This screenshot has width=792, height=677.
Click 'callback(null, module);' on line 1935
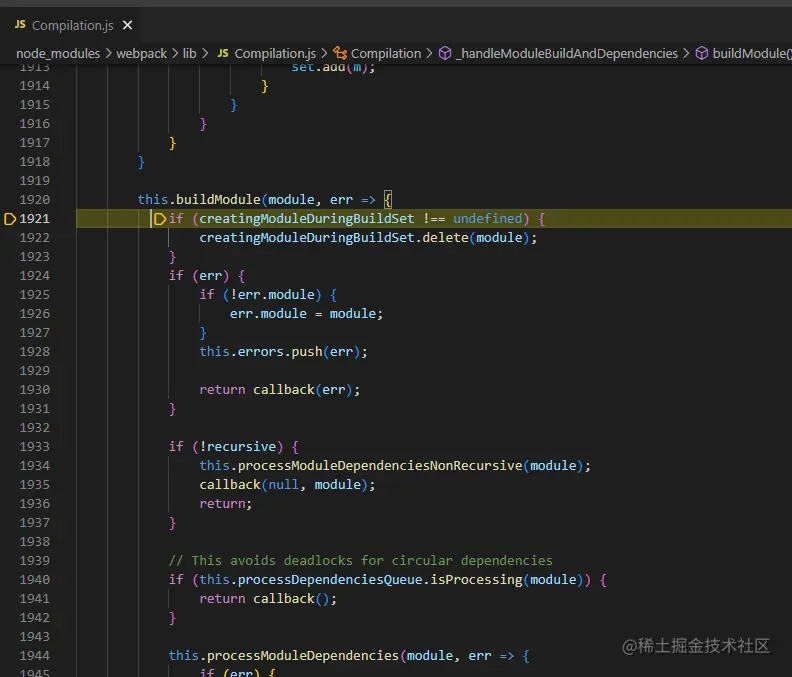tap(287, 485)
